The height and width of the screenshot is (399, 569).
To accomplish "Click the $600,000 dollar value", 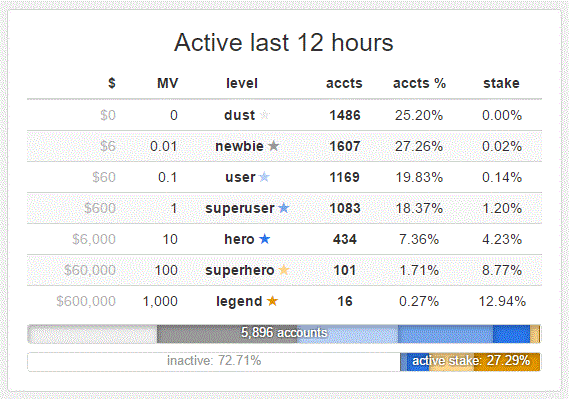I will coord(86,301).
